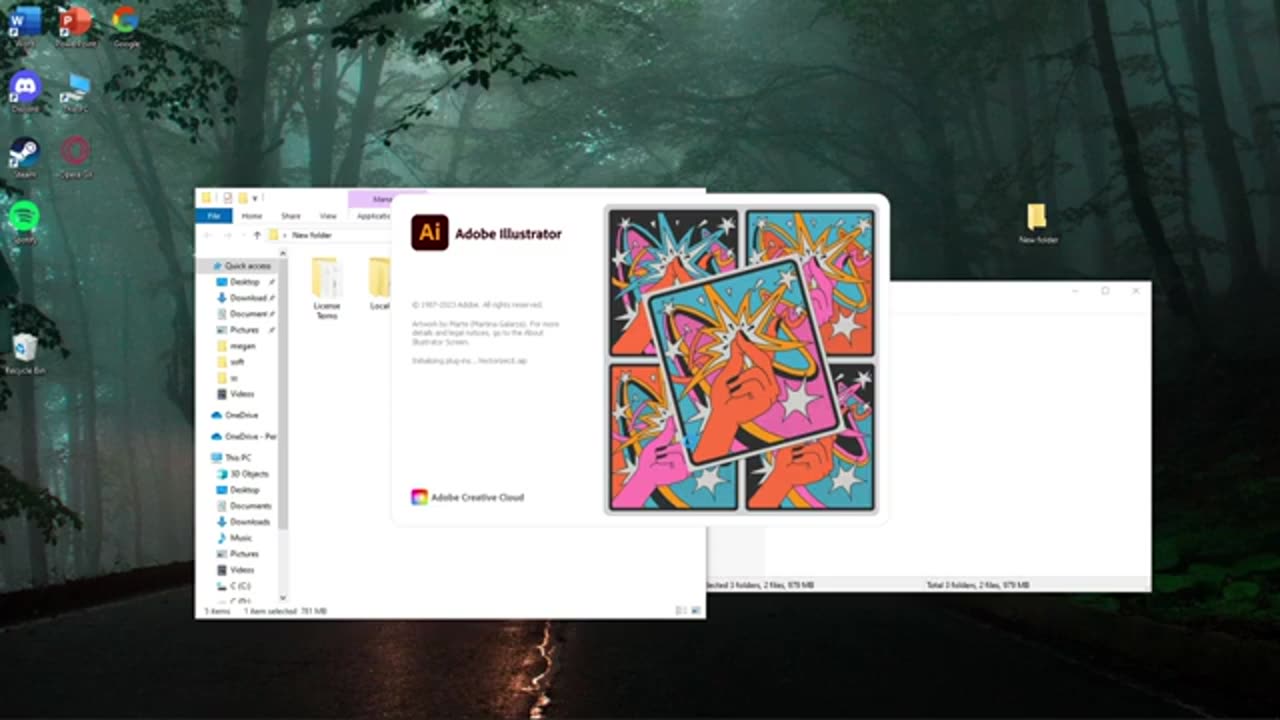This screenshot has width=1280, height=720.
Task: Click the Properties icon in the Explorer quick access toolbar
Action: pos(228,198)
